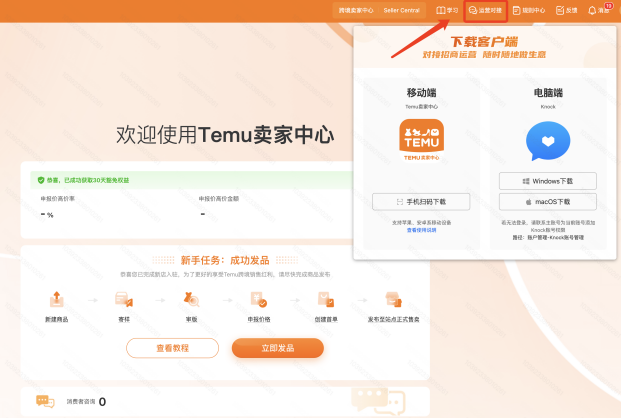Click the 下载客户端 banner title
Viewport: 622px width, 418px height.
[484, 42]
